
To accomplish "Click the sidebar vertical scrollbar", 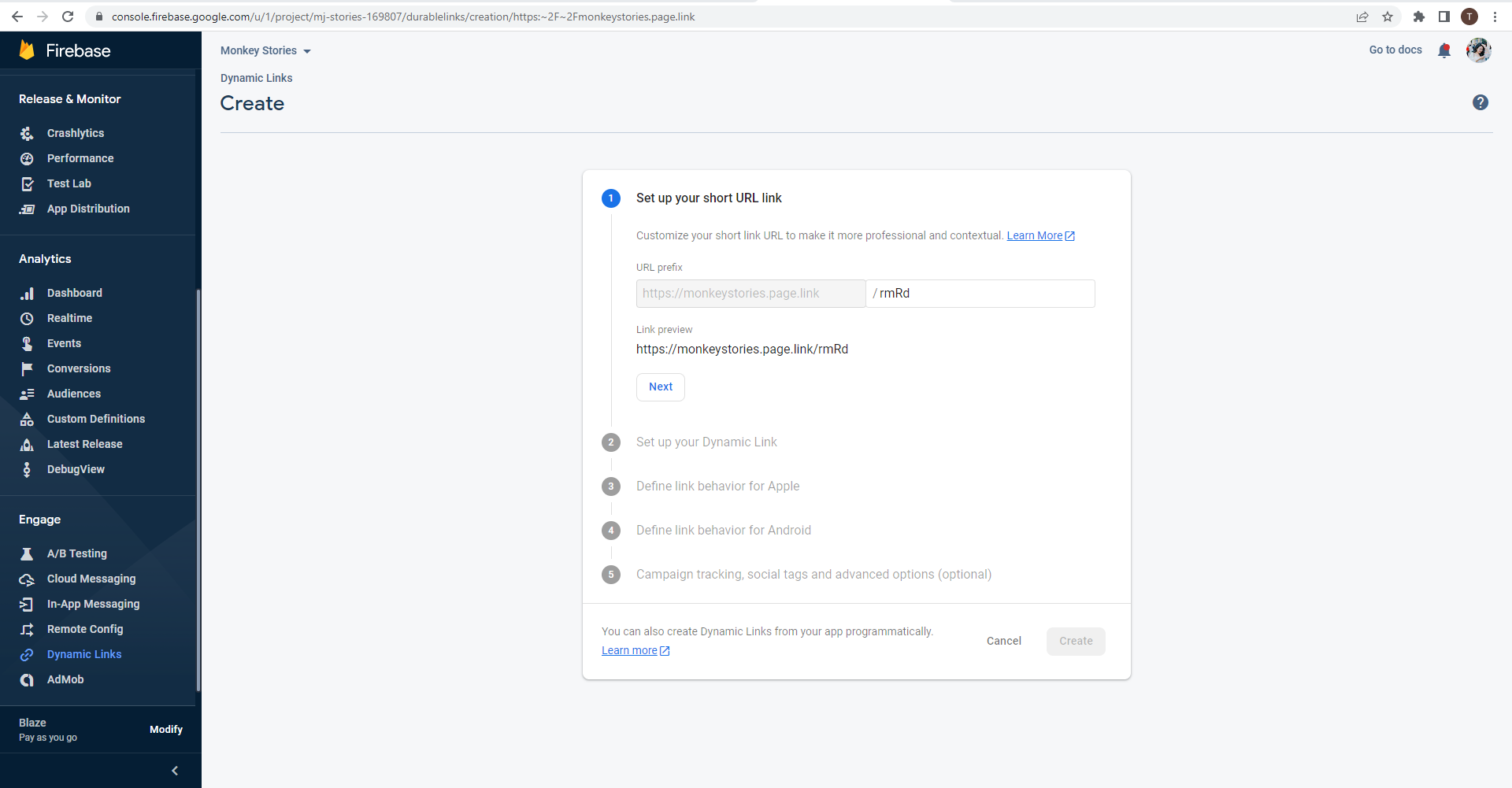I will point(198,490).
